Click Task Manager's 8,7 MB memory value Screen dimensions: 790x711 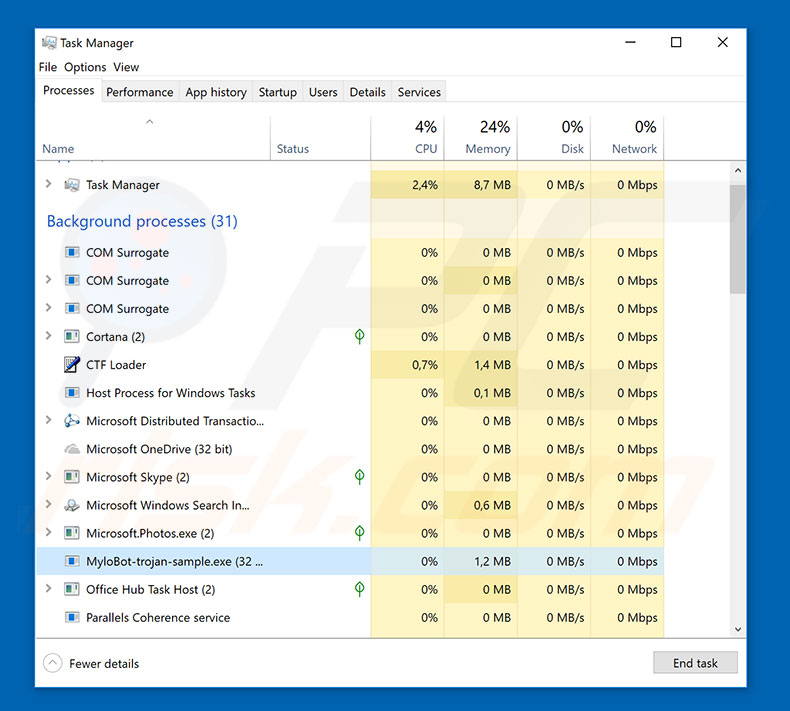pyautogui.click(x=492, y=185)
